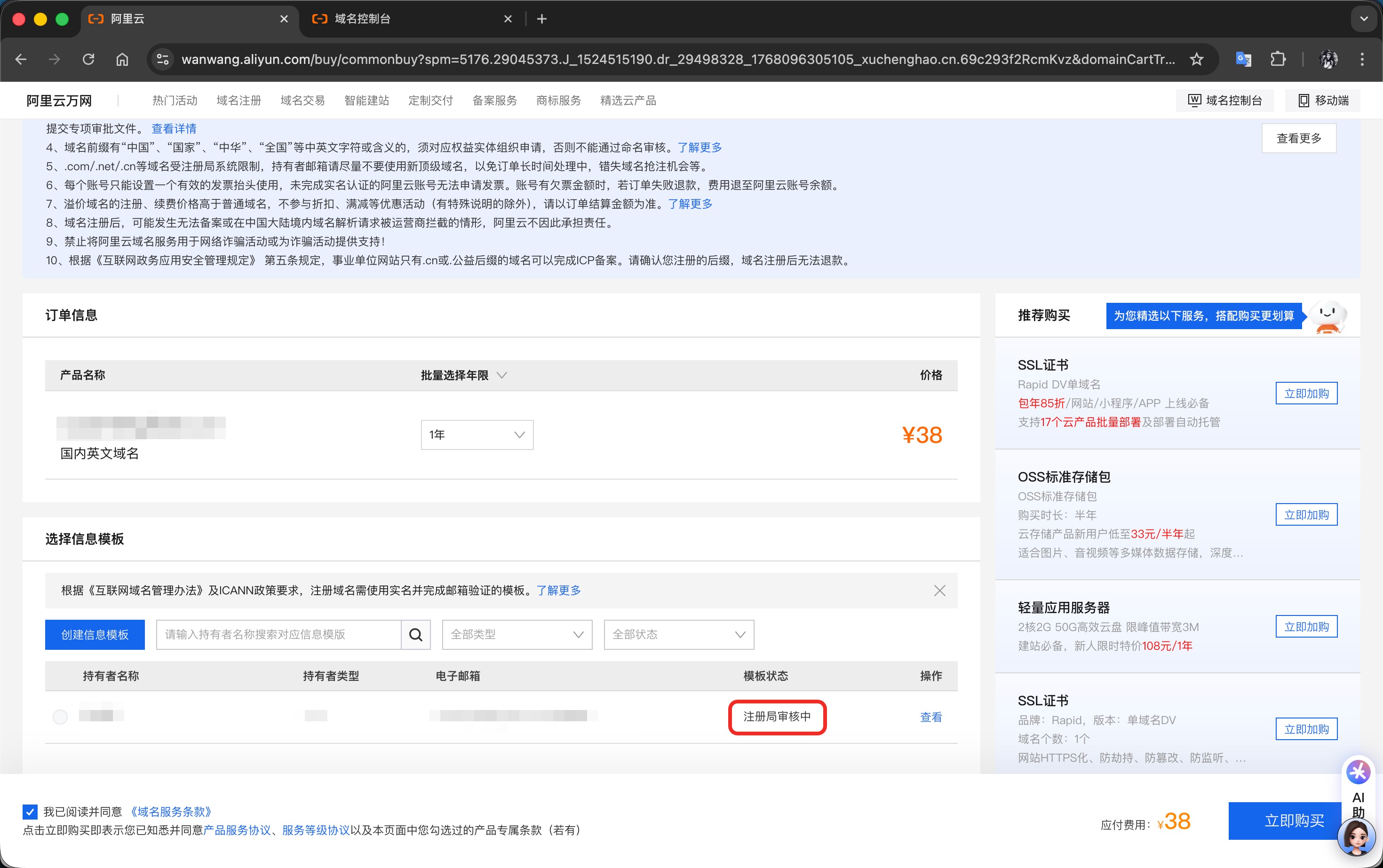Open the Google Translate icon in toolbar
1383x868 pixels.
[1243, 59]
